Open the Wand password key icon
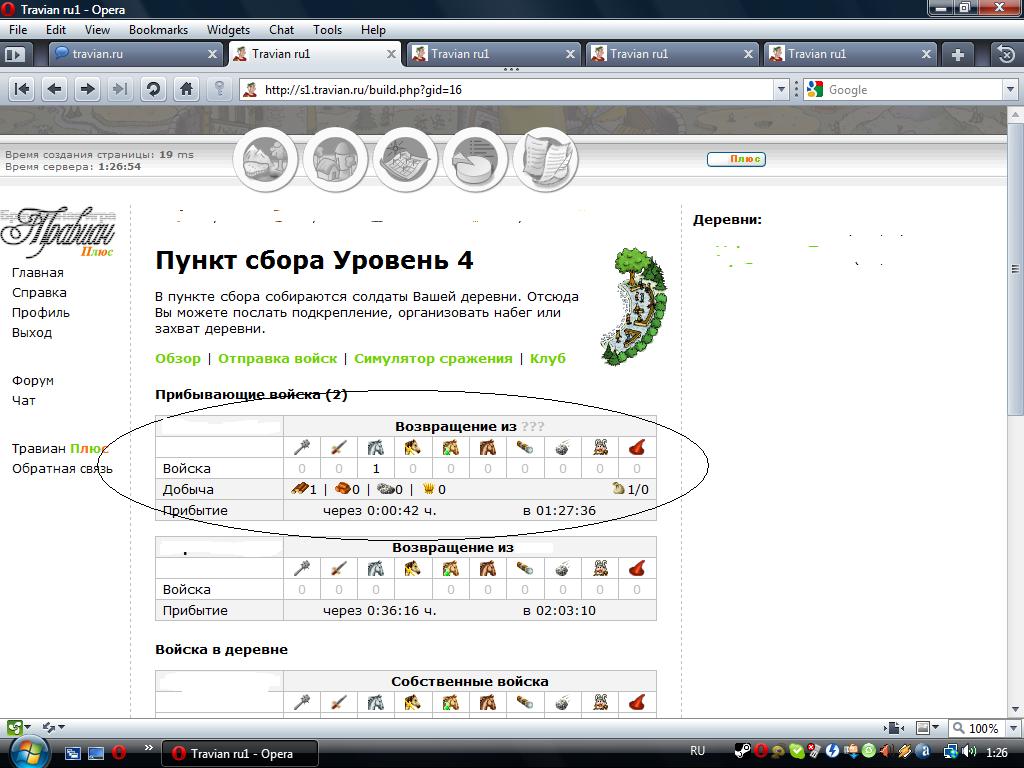The width and height of the screenshot is (1024, 768). 219,89
